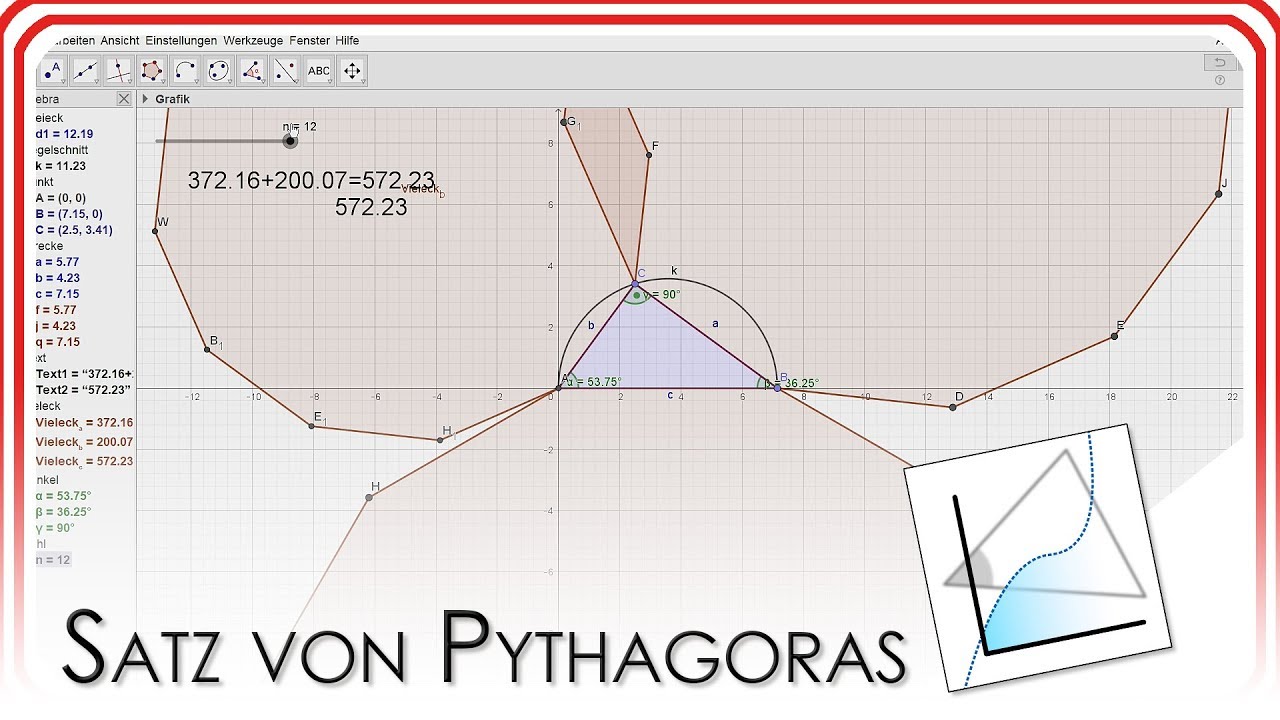Select entry d1 = 12.19
This screenshot has width=1280, height=720.
click(64, 134)
